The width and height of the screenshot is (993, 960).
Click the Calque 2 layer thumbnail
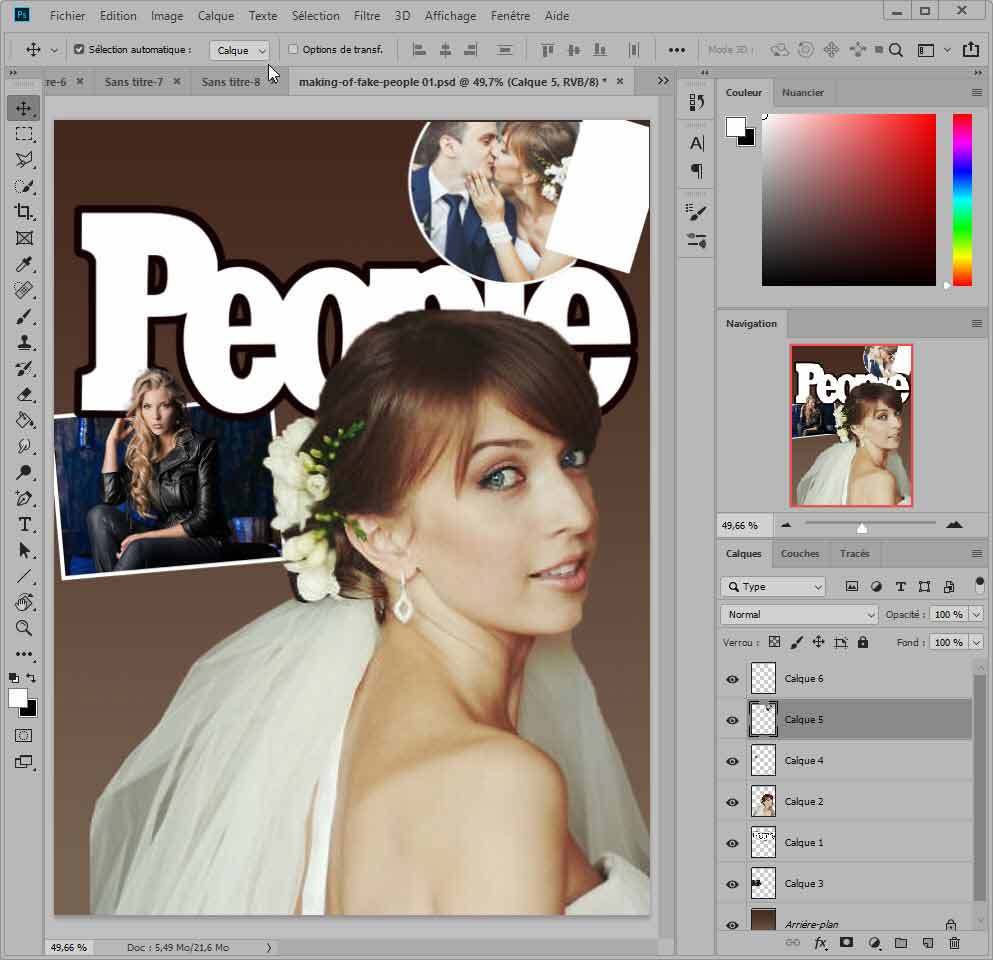[x=763, y=802]
